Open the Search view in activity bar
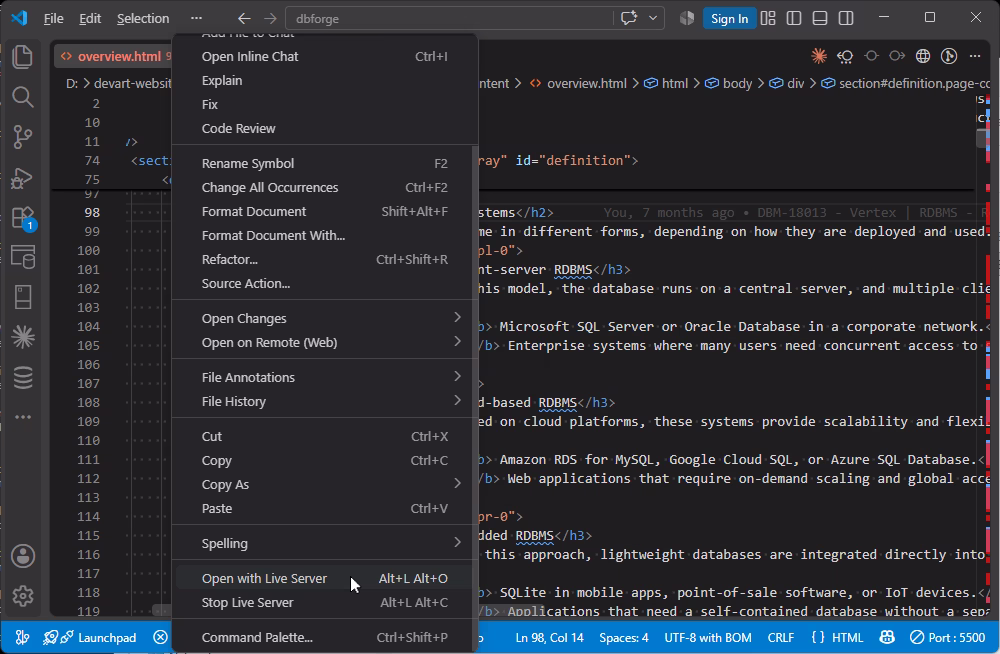1000x654 pixels. 23,97
